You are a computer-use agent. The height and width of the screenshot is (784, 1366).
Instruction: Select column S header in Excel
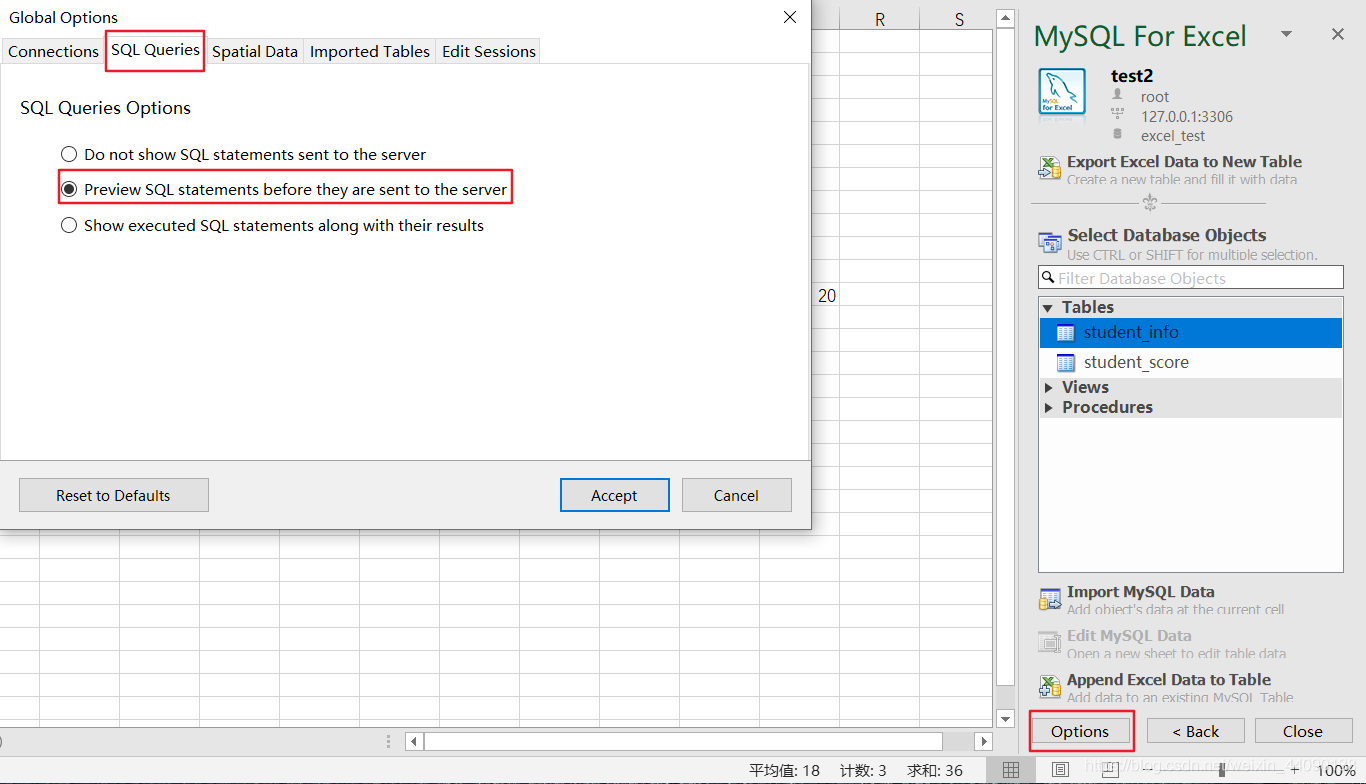click(960, 19)
